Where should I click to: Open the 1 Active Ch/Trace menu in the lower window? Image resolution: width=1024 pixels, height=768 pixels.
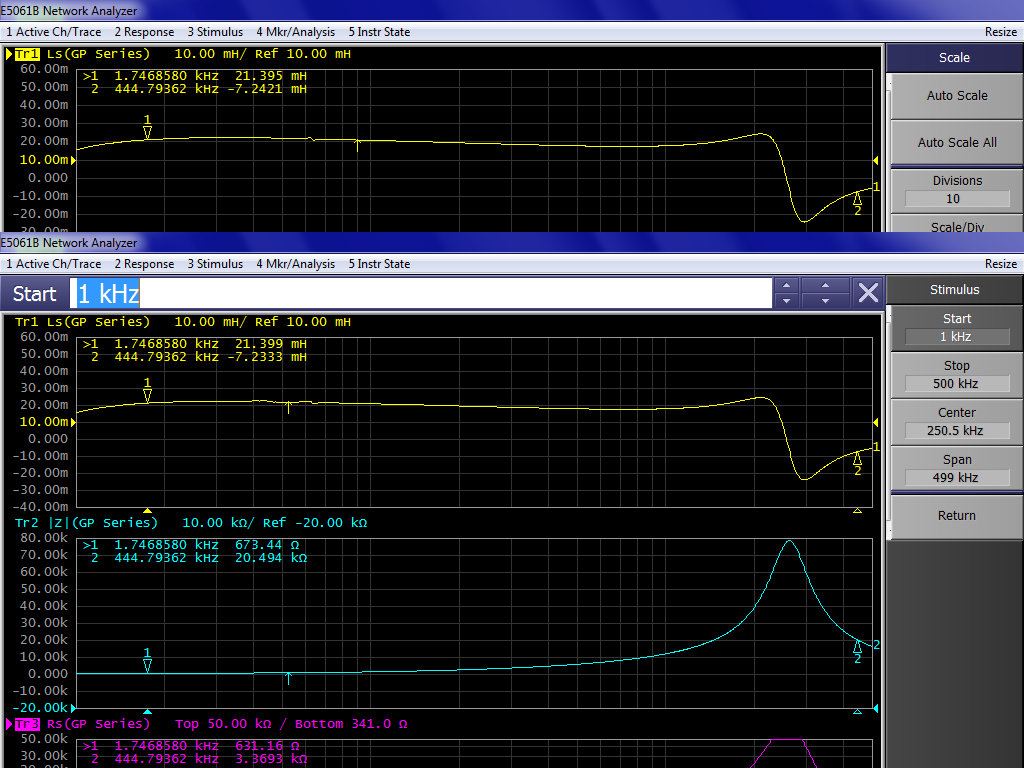[54, 264]
